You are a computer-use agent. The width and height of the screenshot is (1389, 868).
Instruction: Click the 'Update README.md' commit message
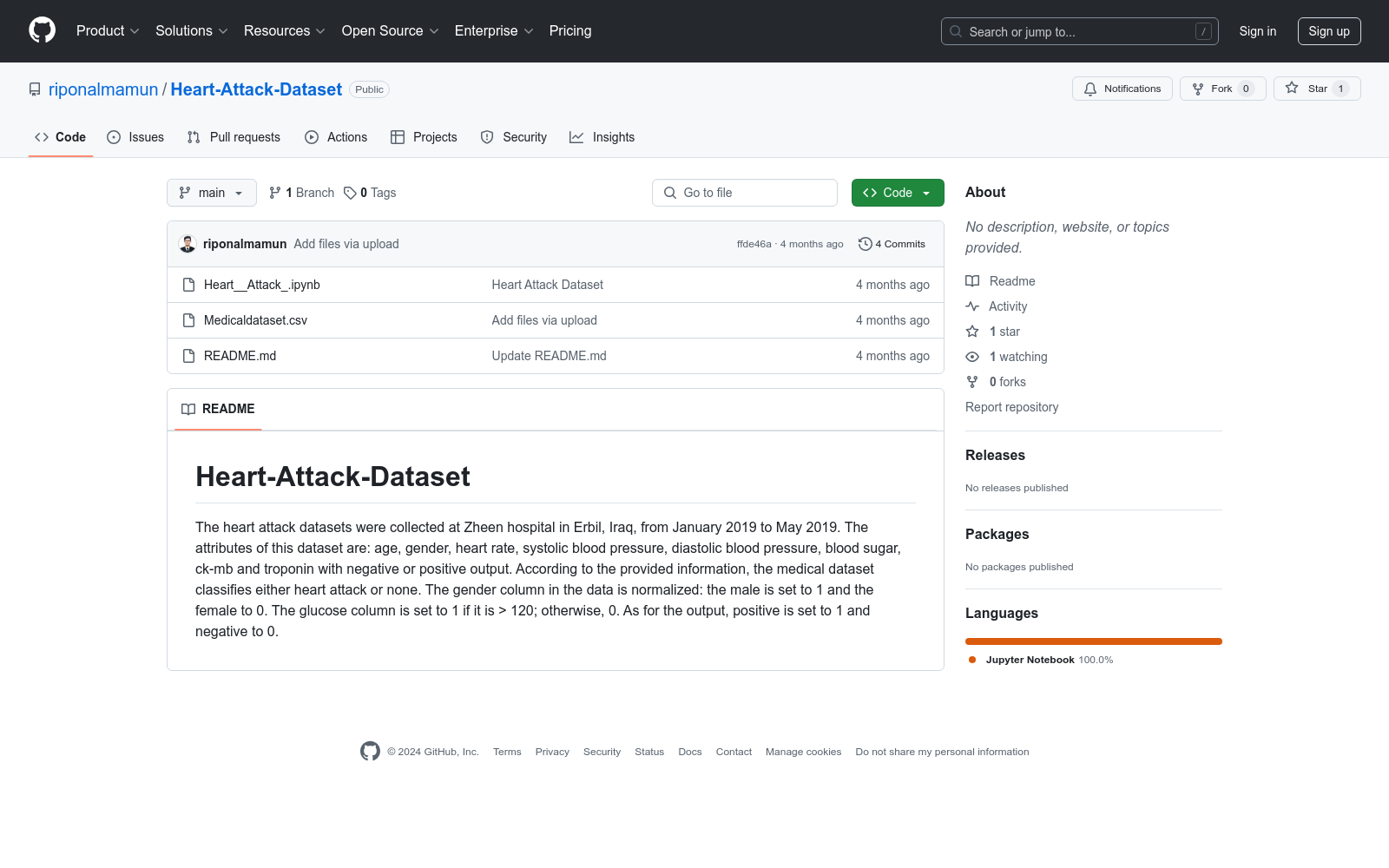coord(549,356)
